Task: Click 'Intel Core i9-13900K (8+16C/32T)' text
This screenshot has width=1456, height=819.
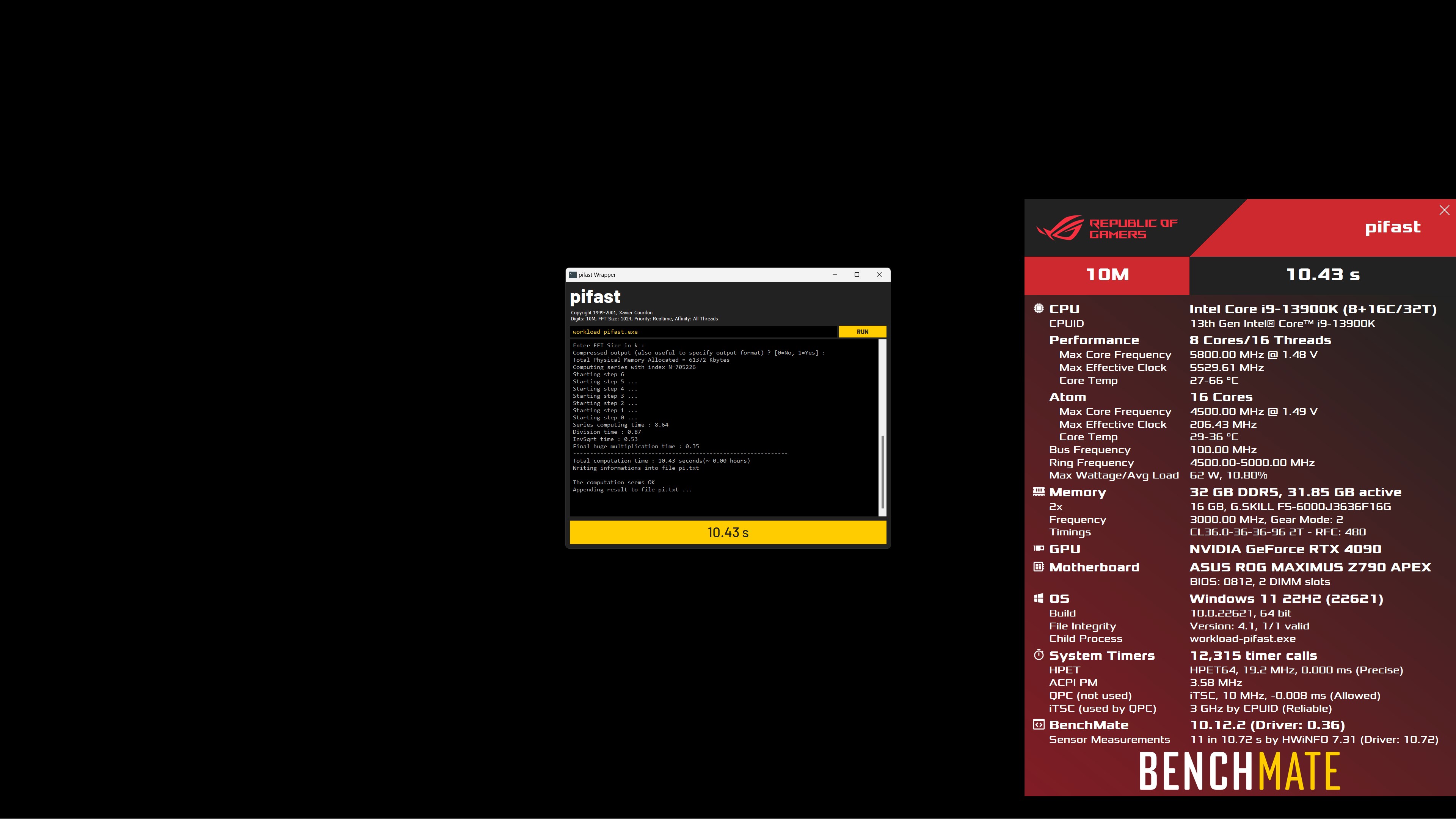Action: [x=1312, y=309]
